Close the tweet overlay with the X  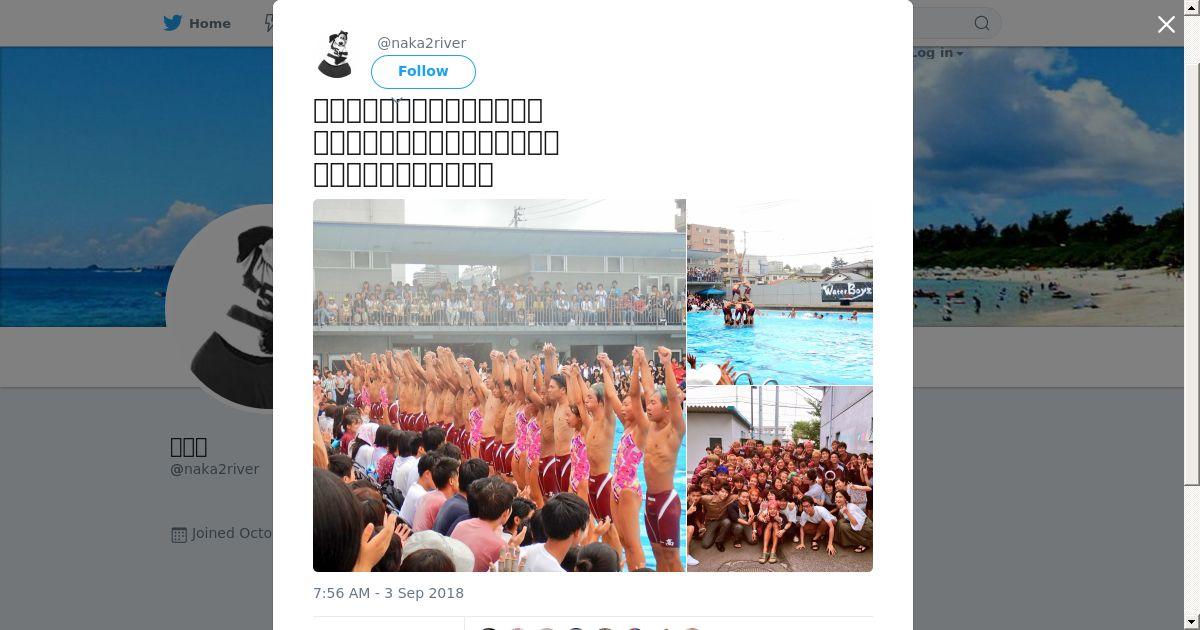(1166, 25)
